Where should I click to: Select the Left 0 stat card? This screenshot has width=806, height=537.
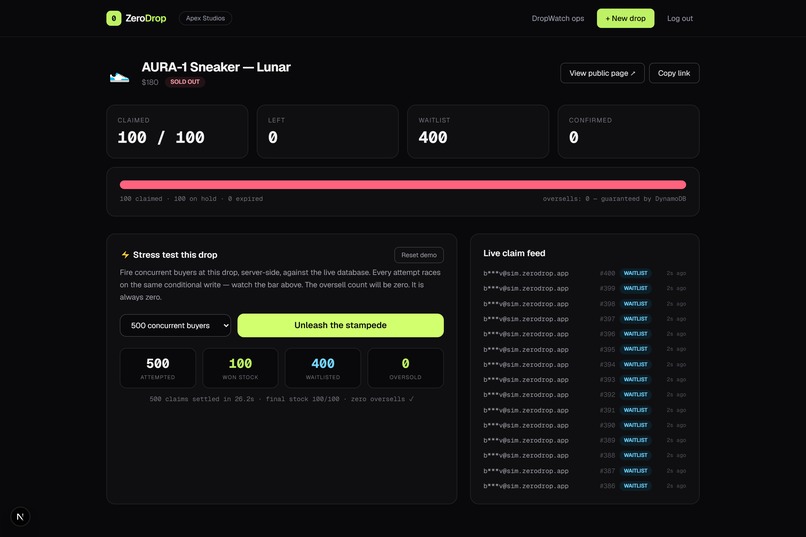[x=327, y=132]
